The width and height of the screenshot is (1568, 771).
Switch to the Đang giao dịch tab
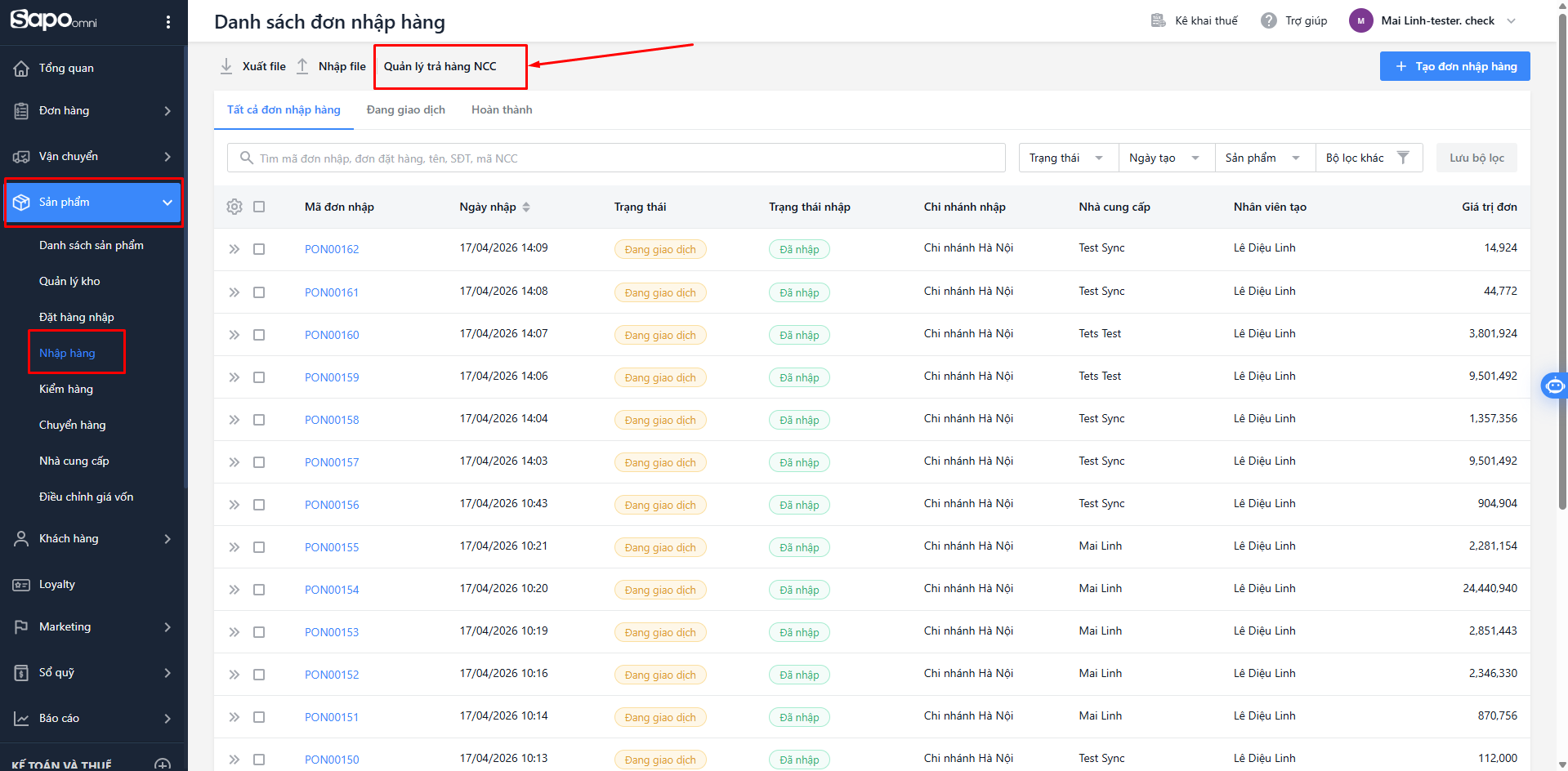tap(405, 109)
